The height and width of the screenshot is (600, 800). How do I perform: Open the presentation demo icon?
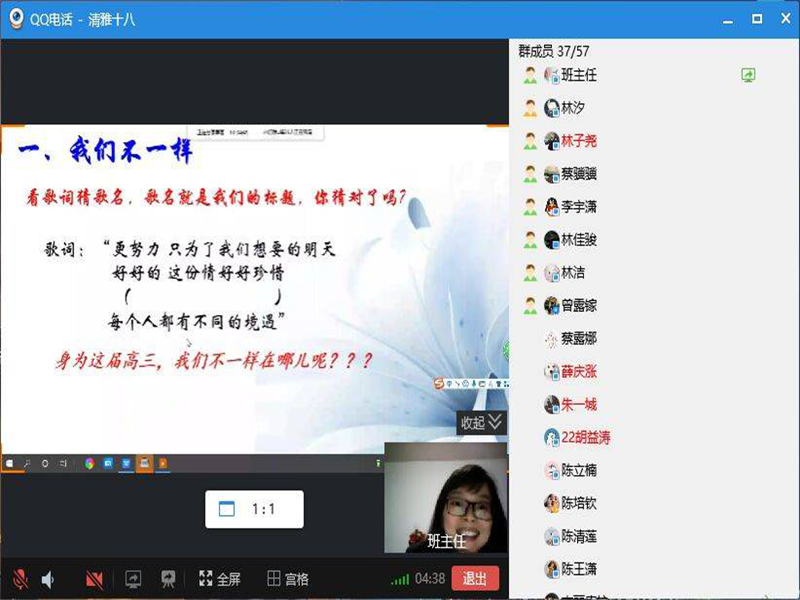click(x=168, y=579)
